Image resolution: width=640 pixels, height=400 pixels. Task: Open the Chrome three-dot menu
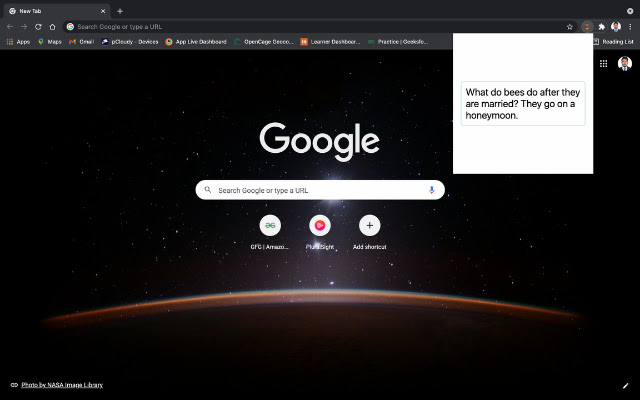click(630, 27)
